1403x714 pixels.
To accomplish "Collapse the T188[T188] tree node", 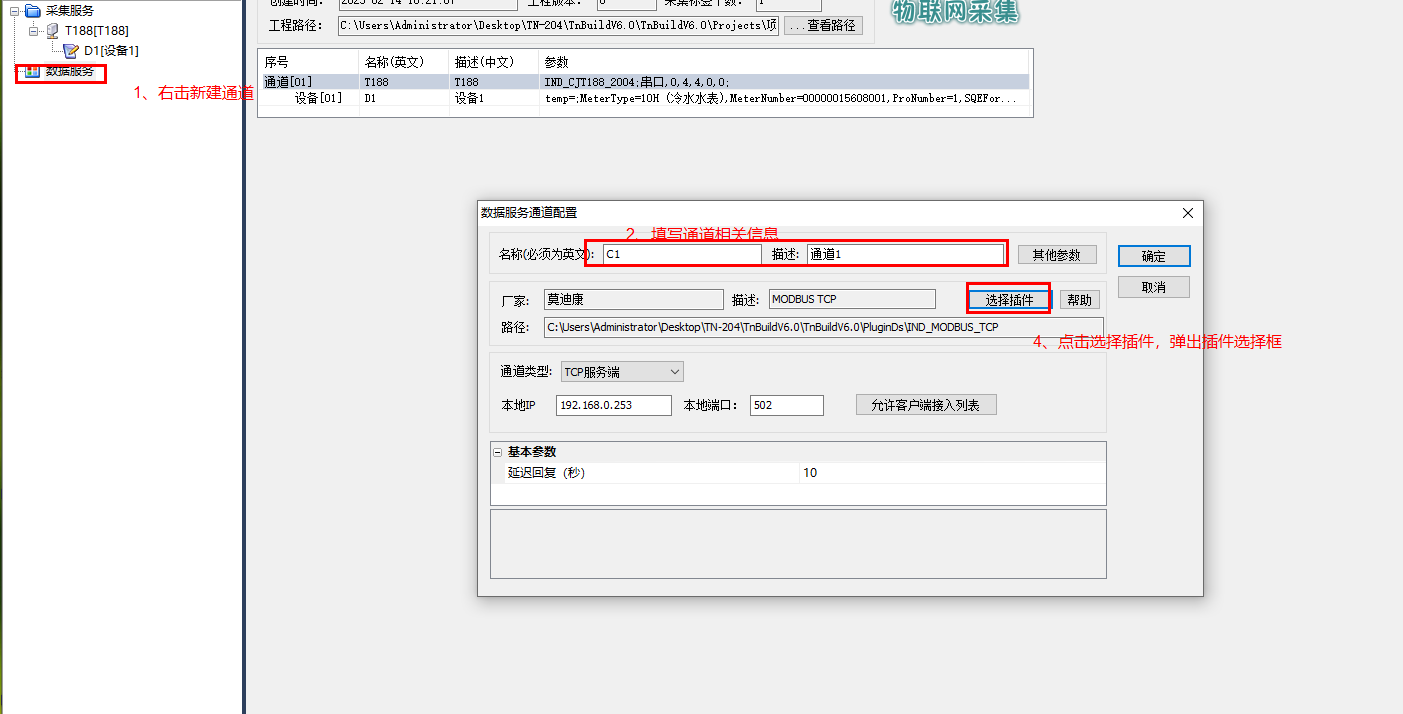I will pos(33,31).
